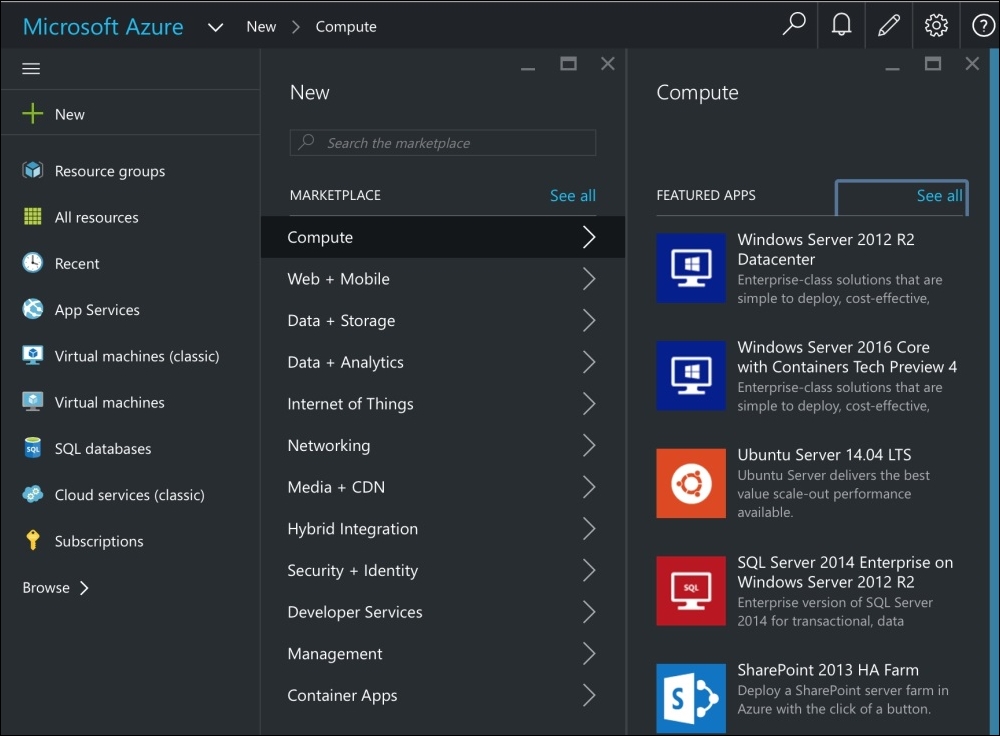Screen dimensions: 1000x736
Task: Click the Subscriptions key icon
Action: click(33, 540)
